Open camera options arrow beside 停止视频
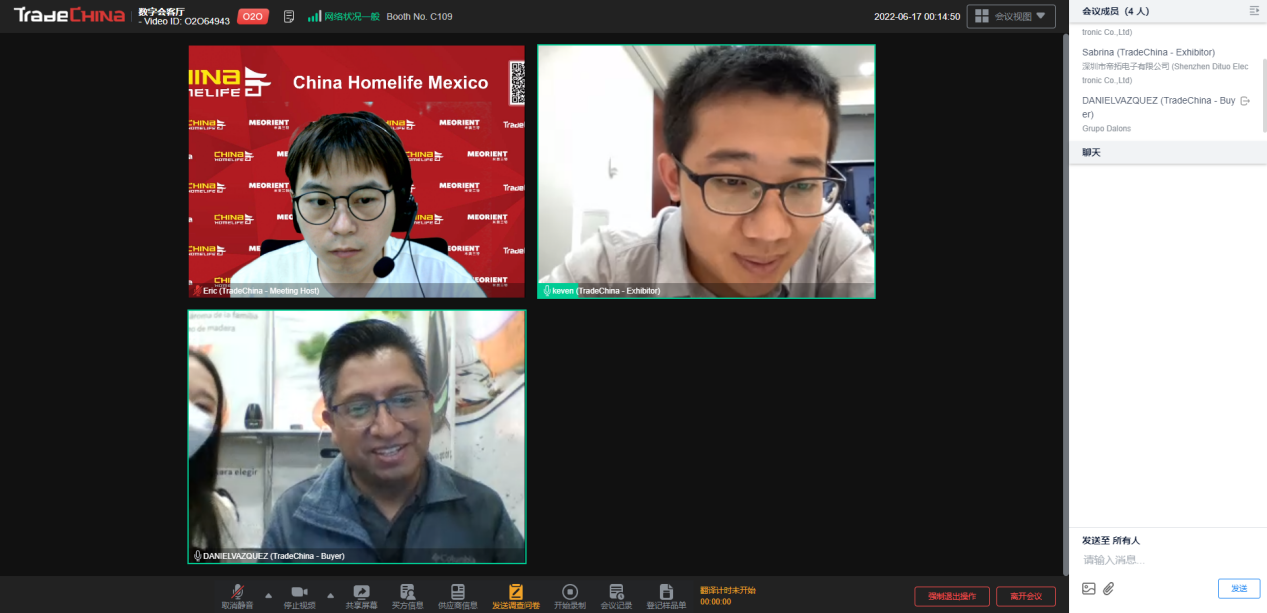 coord(330,595)
